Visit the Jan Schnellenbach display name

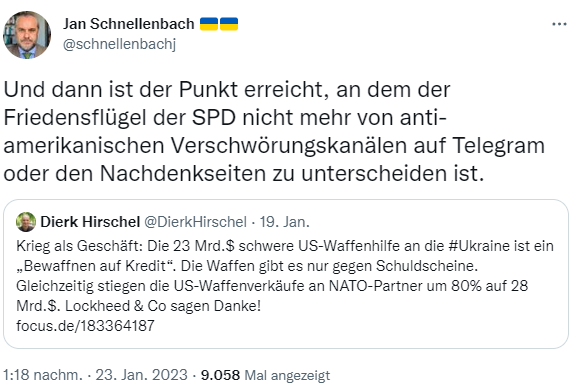click(x=128, y=24)
